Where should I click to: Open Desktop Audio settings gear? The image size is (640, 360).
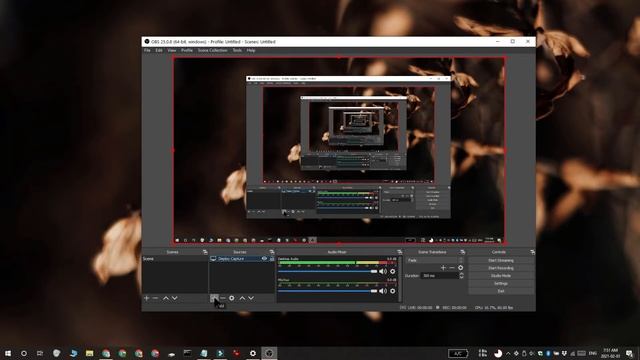point(393,271)
